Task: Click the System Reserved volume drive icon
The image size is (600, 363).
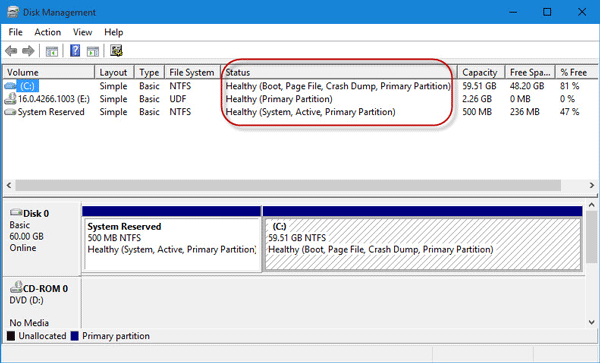Action: pyautogui.click(x=10, y=112)
